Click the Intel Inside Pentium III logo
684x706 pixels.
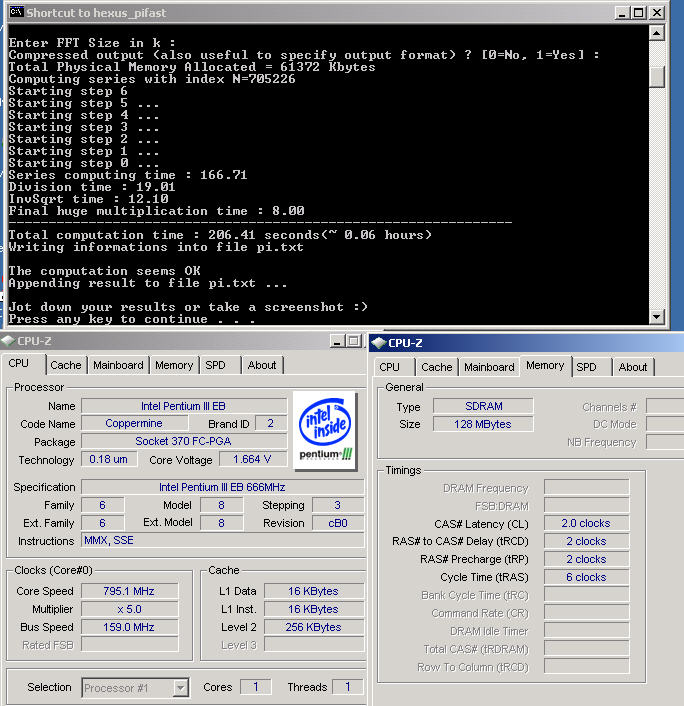coord(325,430)
